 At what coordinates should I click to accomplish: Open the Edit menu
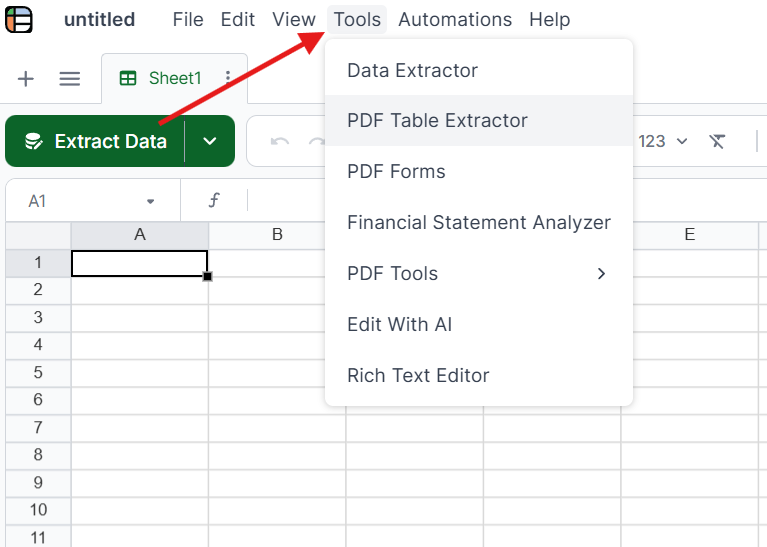(x=237, y=20)
